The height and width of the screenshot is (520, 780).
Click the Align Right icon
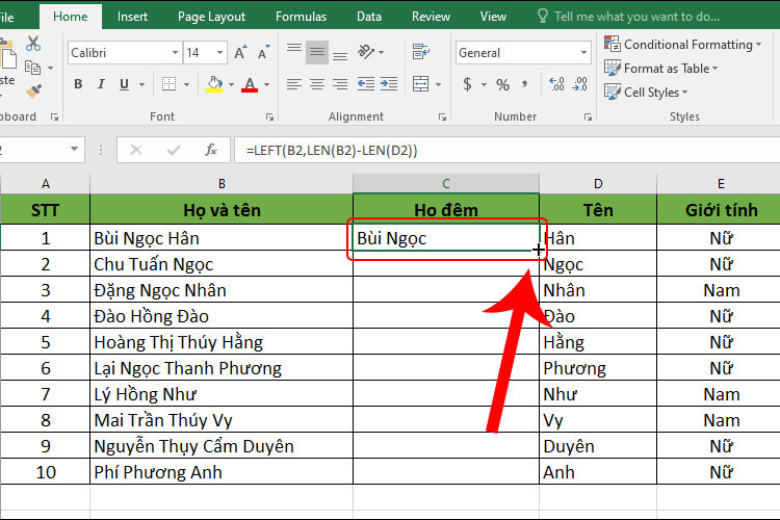340,84
